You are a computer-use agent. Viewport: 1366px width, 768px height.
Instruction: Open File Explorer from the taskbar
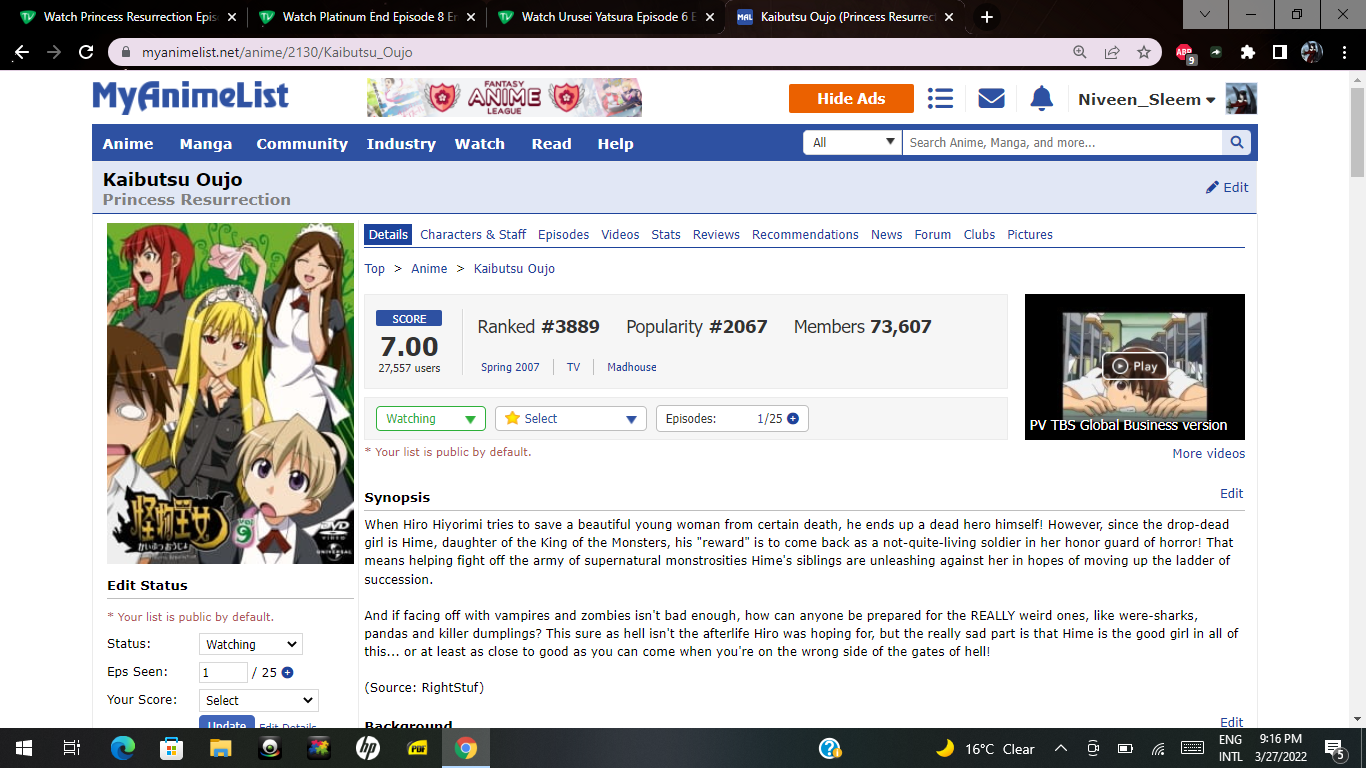(220, 748)
